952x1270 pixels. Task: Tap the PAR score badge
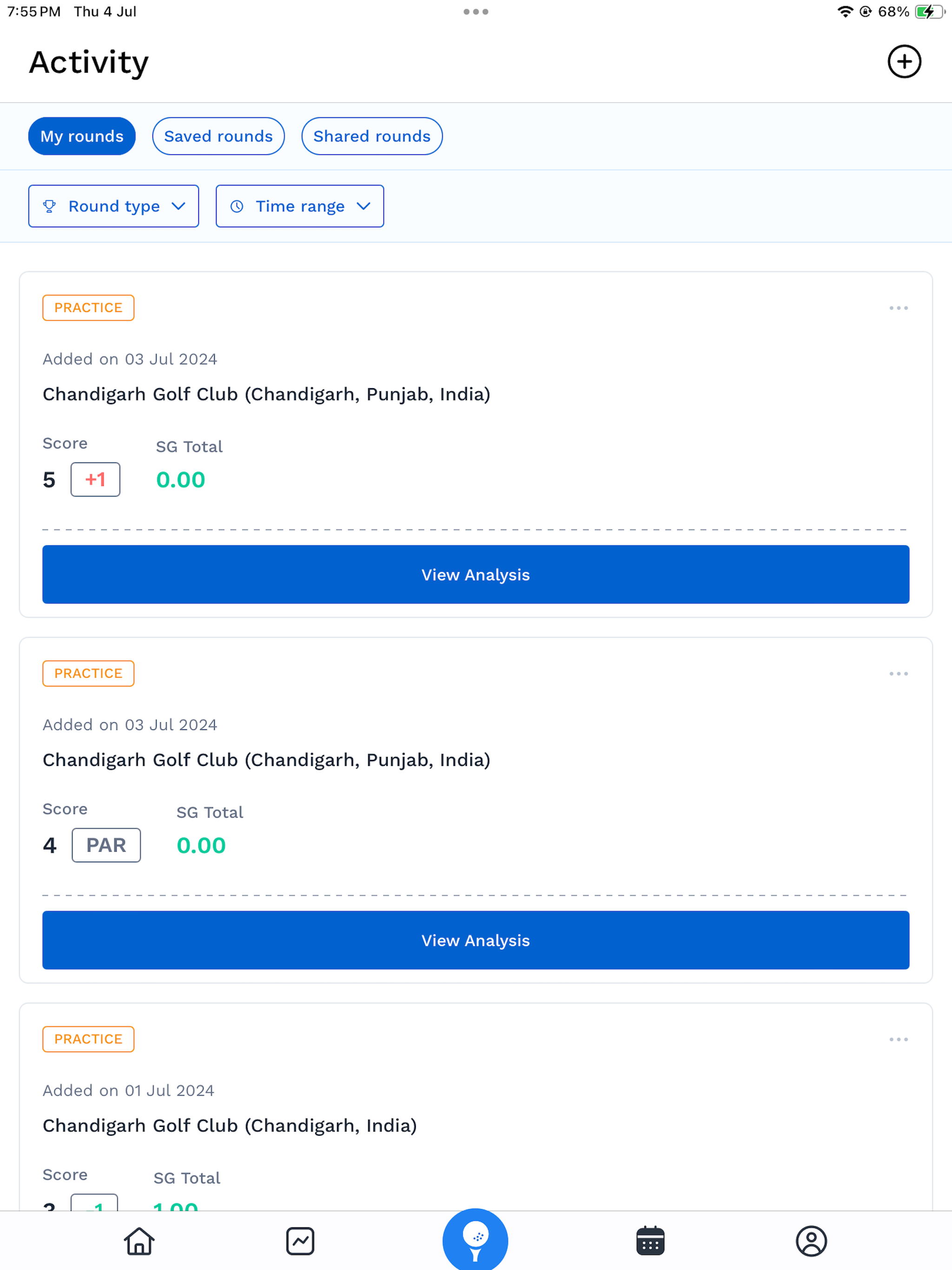point(106,845)
